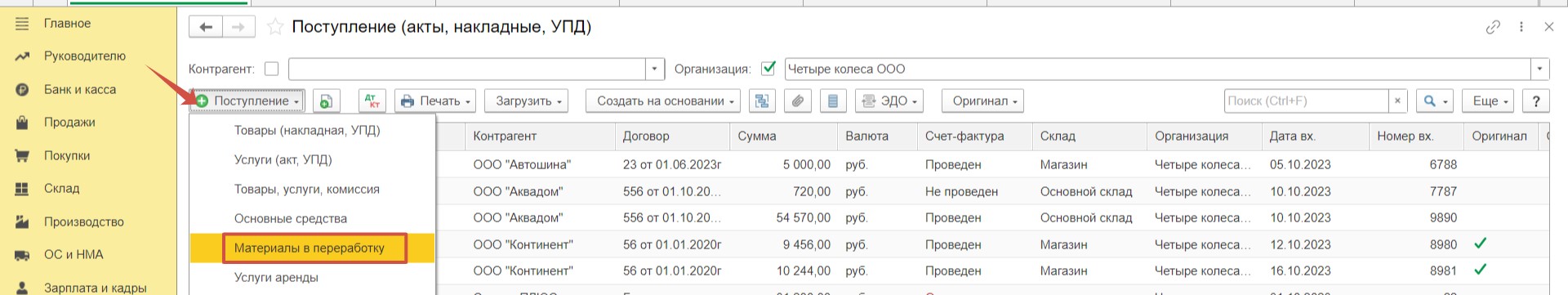Toggle the Контрагент filter checkbox
This screenshot has height=295, width=1568.
pos(272,69)
